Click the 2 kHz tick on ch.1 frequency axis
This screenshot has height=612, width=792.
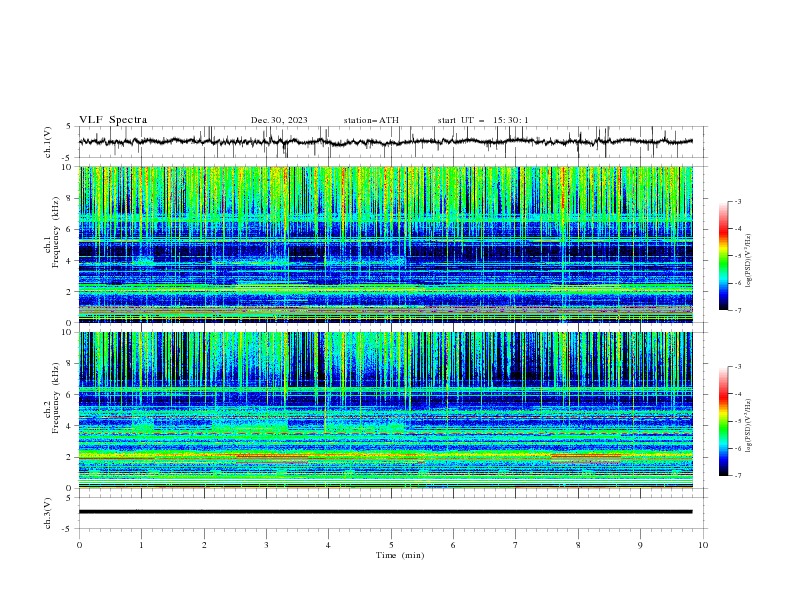click(71, 292)
